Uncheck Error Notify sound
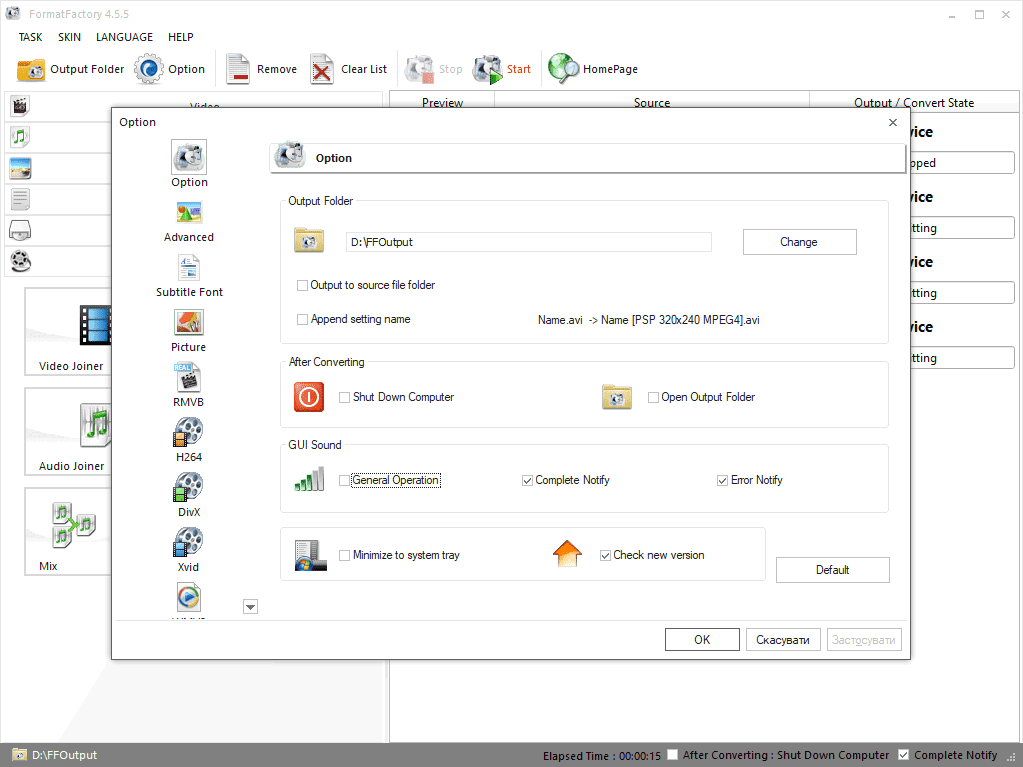 tap(722, 481)
